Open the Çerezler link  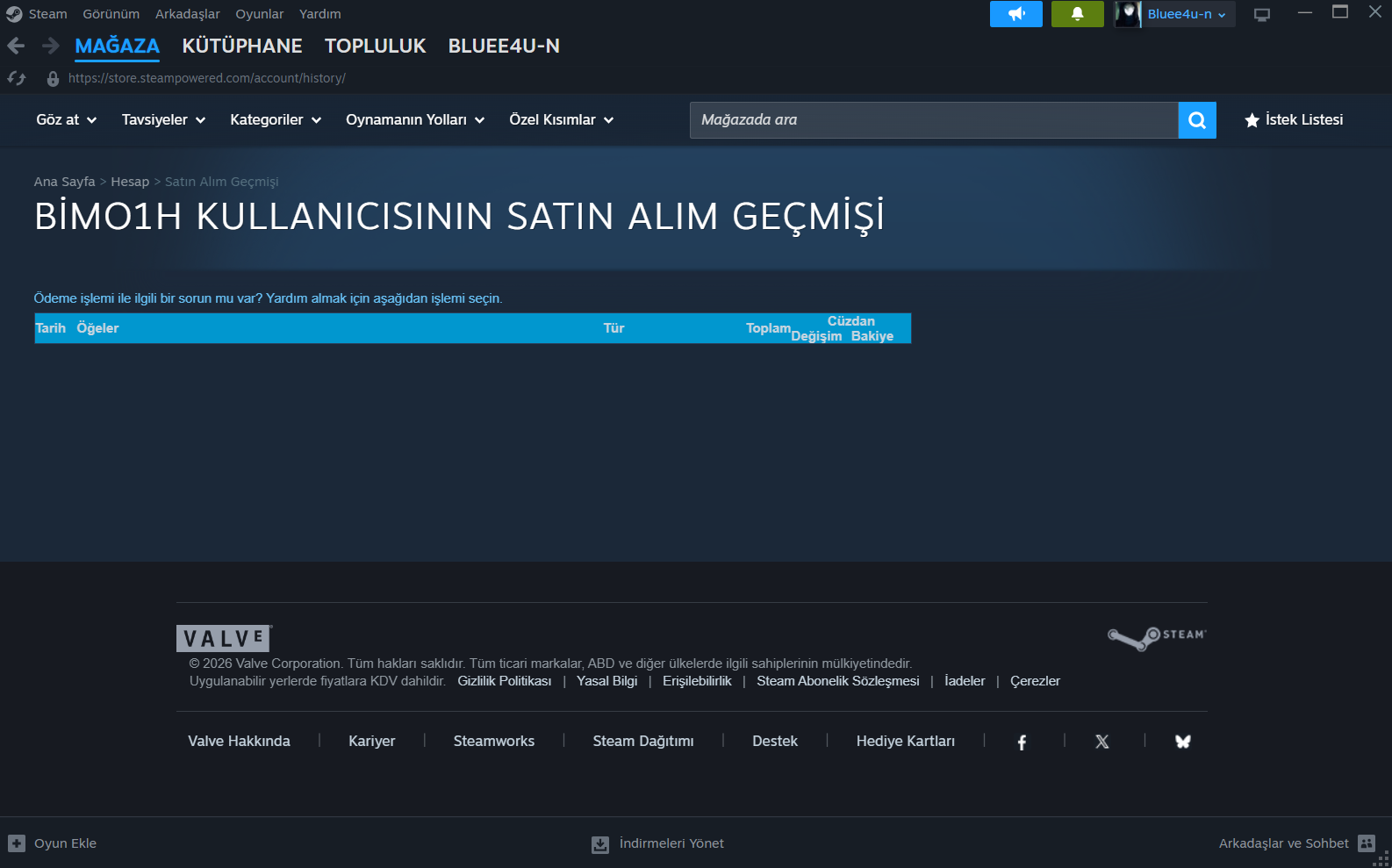tap(1035, 681)
